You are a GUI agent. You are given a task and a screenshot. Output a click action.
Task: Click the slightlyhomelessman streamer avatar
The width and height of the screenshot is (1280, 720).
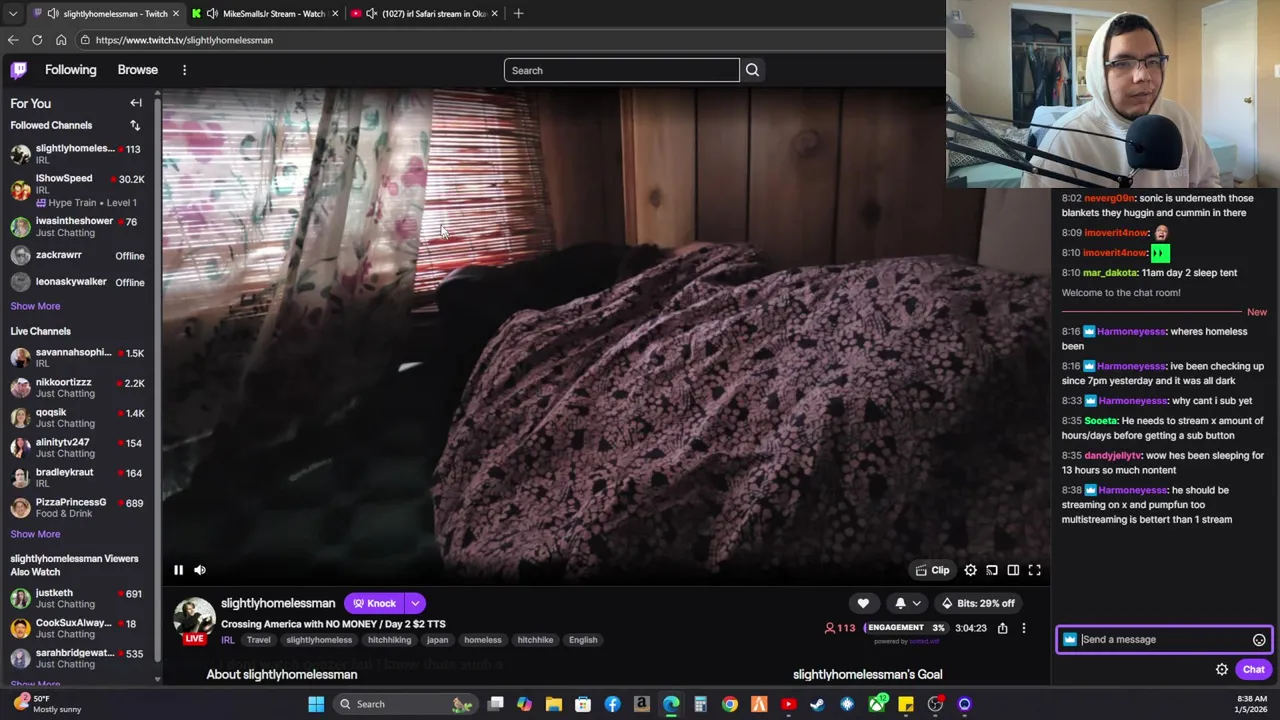pyautogui.click(x=195, y=617)
